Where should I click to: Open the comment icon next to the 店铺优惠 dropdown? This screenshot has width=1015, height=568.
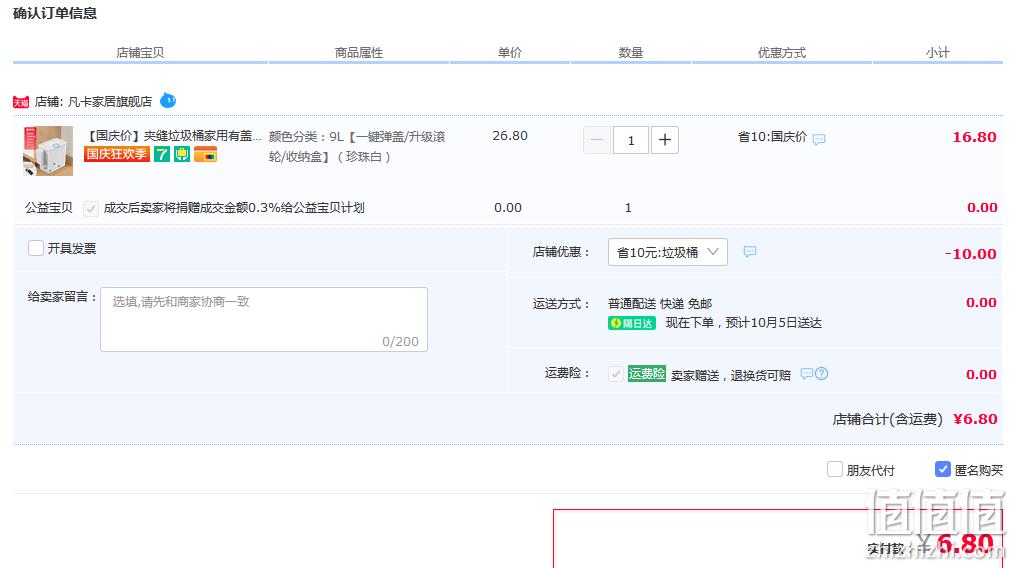tap(750, 251)
